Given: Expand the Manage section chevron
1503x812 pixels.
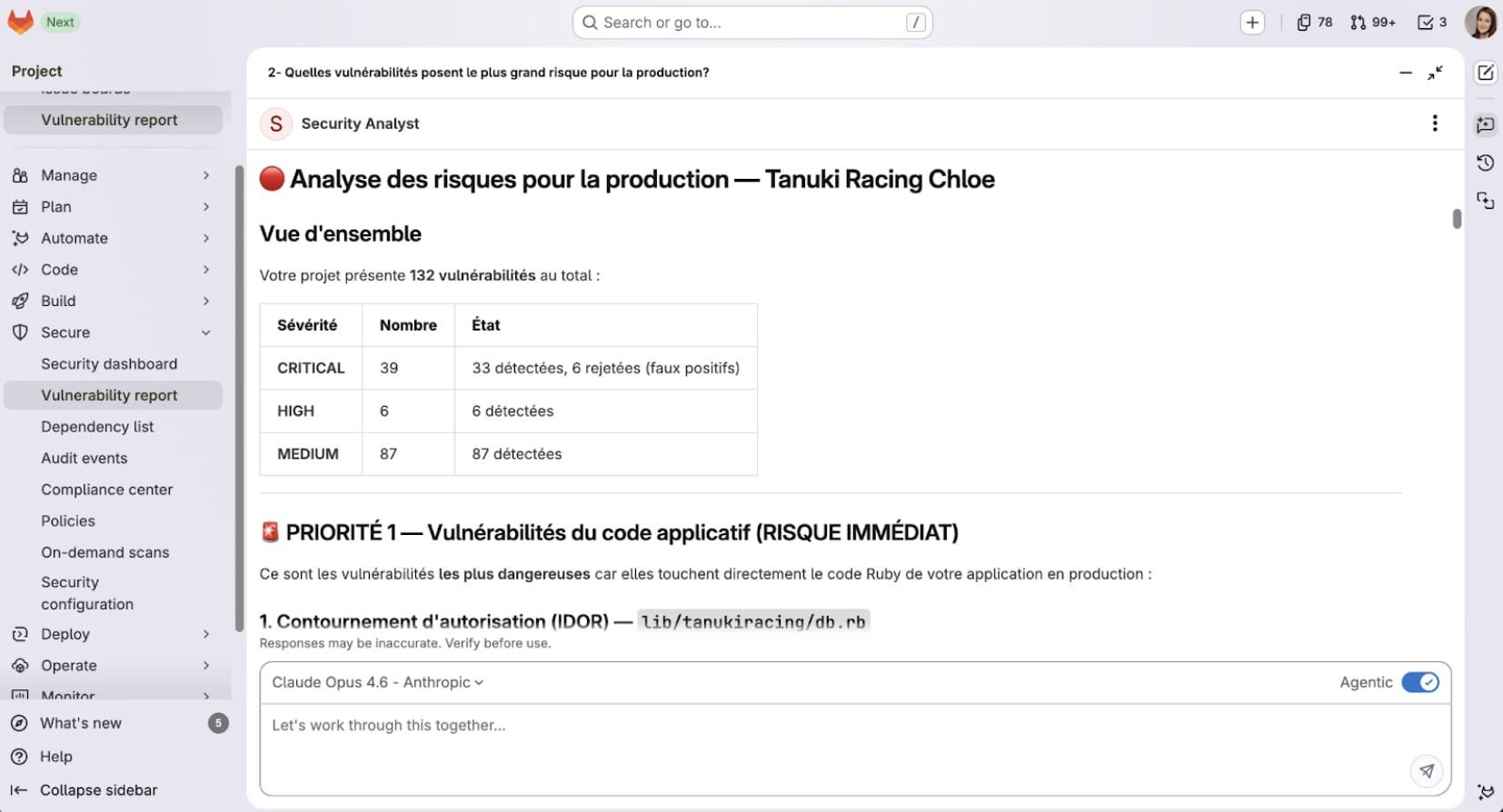Looking at the screenshot, I should 206,175.
